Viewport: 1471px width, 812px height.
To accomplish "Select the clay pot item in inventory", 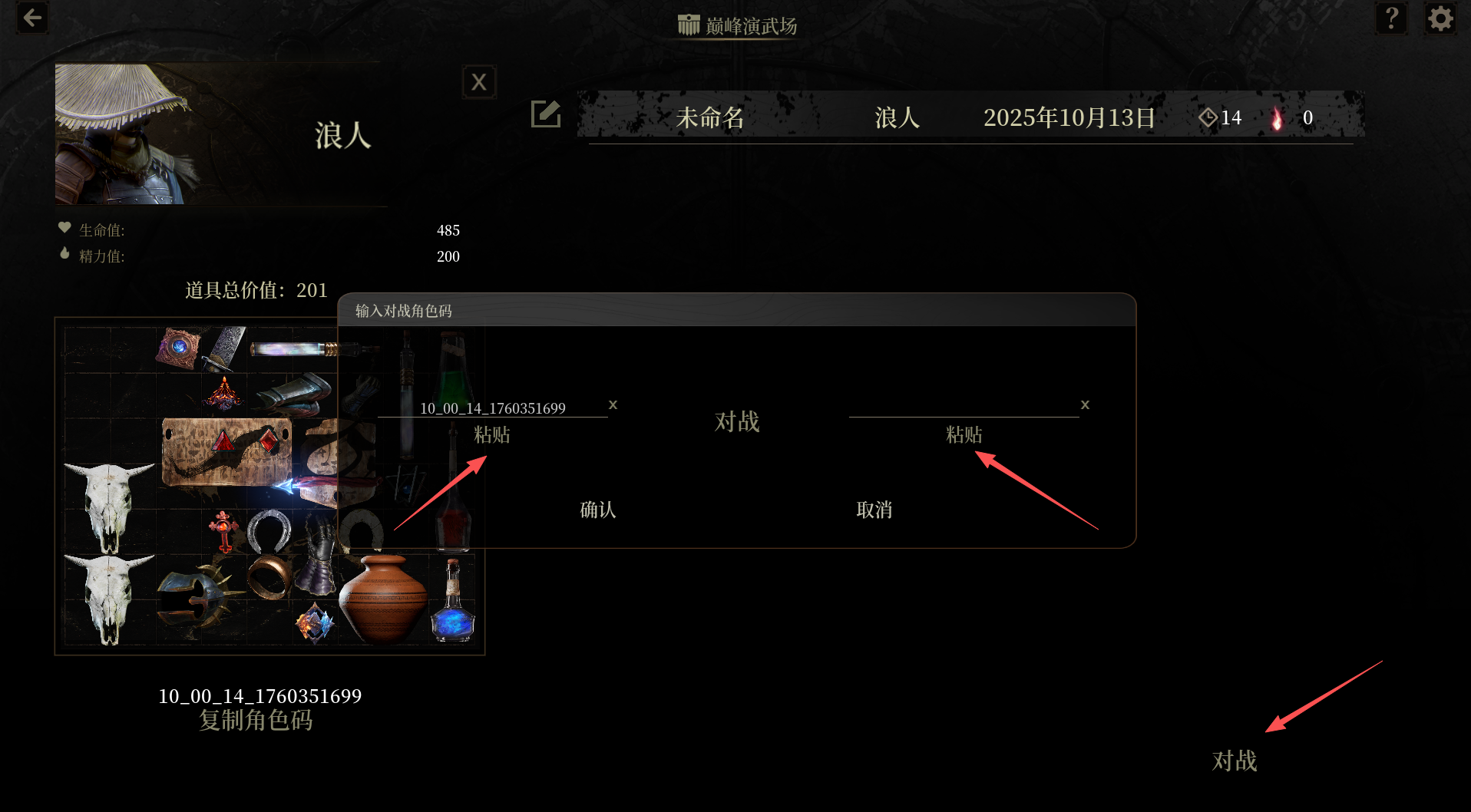I will (x=382, y=599).
